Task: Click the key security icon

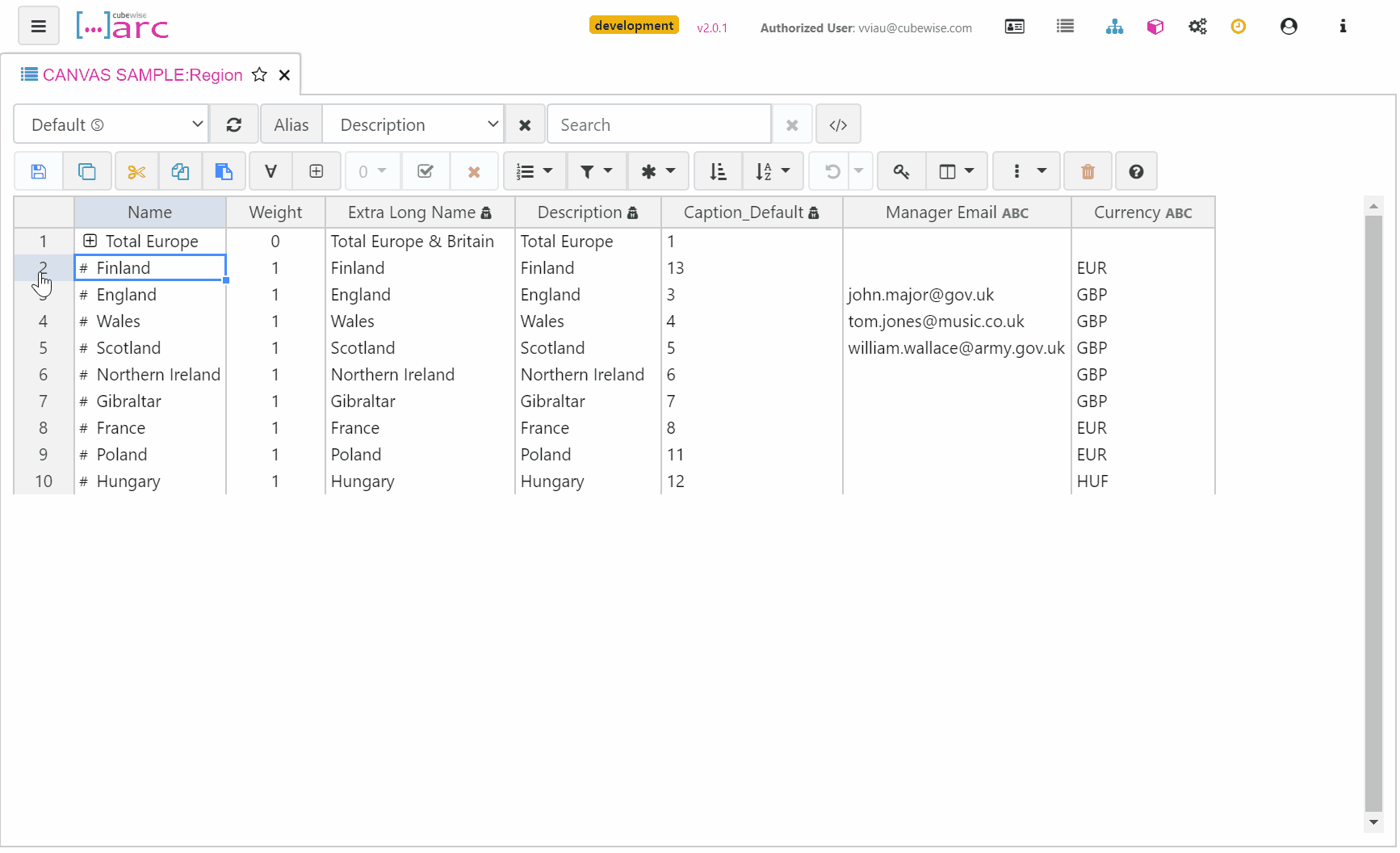Action: [901, 171]
